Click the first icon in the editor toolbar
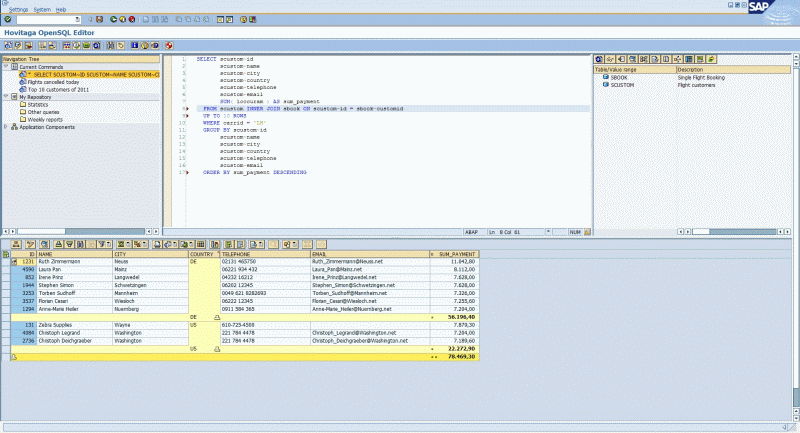This screenshot has height=433, width=800. 9,45
